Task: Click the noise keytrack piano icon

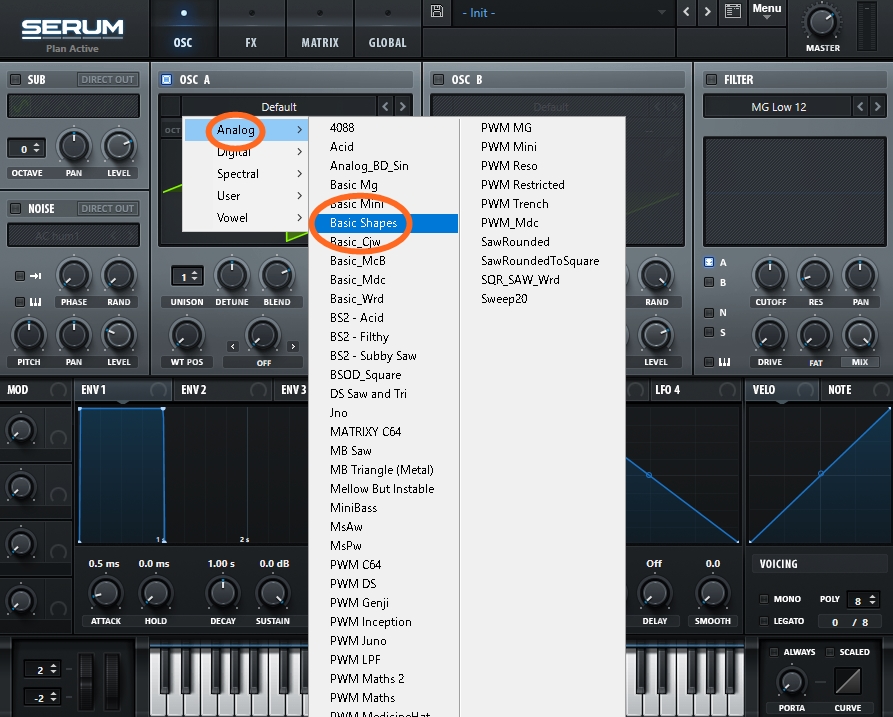Action: (x=20, y=302)
